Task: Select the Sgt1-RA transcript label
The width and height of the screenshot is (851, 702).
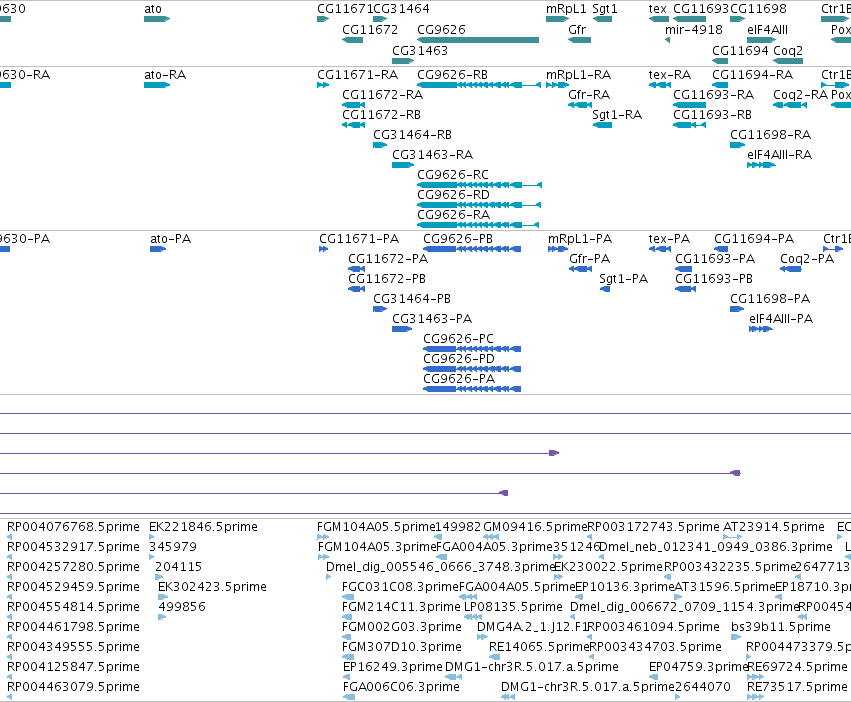Action: pos(617,115)
